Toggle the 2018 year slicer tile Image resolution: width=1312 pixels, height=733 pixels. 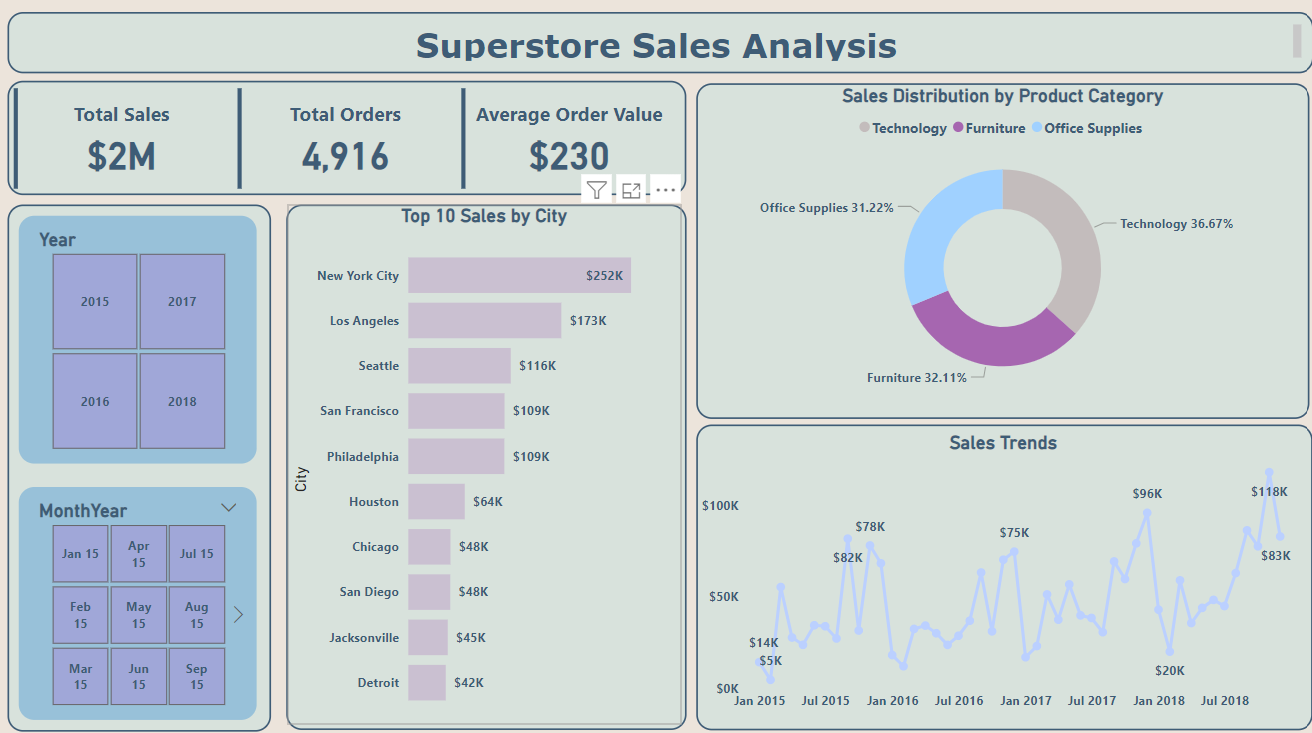pos(182,401)
